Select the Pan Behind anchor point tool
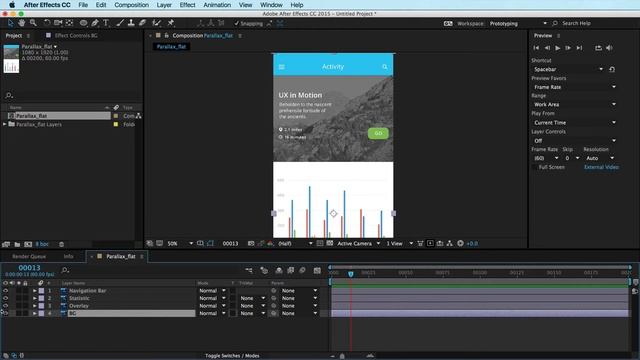 pos(69,23)
